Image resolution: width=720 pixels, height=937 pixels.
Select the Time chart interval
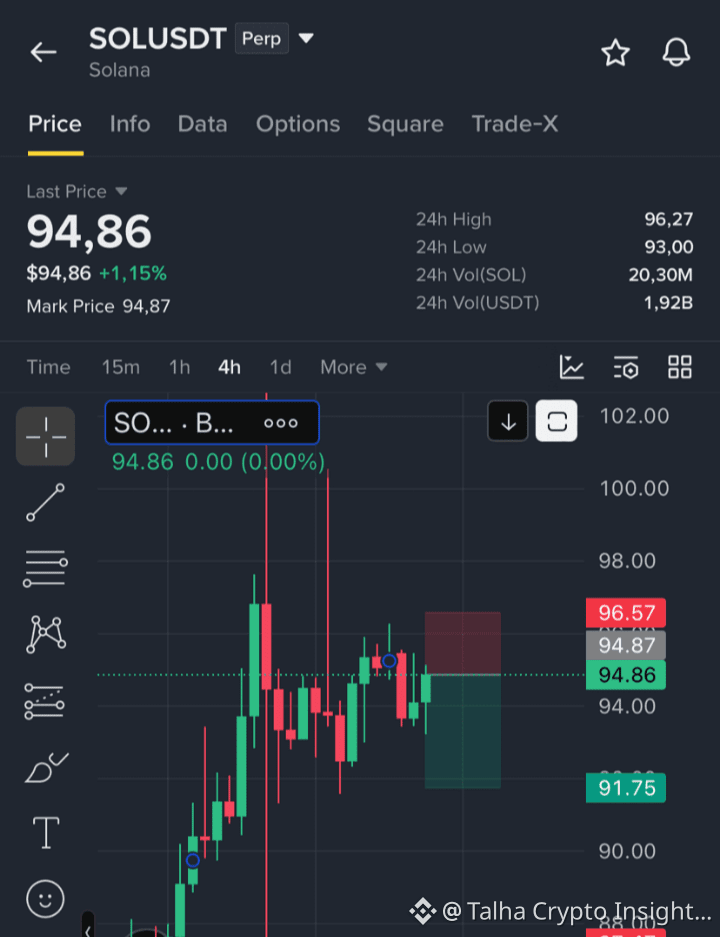(x=48, y=367)
